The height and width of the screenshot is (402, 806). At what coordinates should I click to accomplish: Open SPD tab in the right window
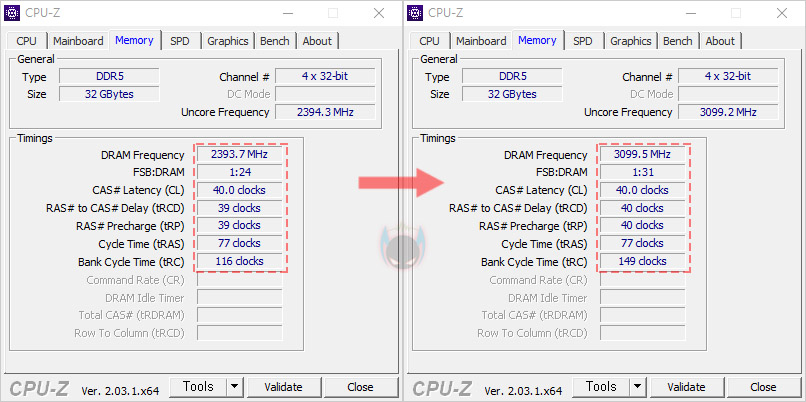tap(583, 41)
